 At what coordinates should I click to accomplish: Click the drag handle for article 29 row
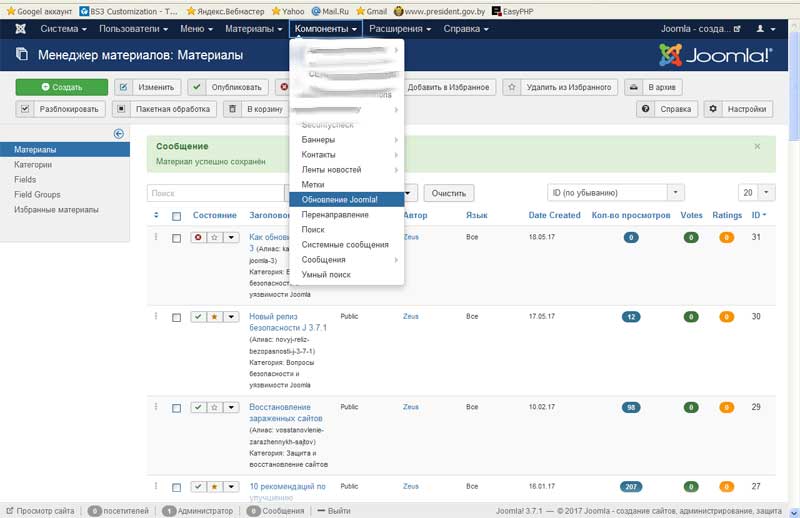[156, 407]
